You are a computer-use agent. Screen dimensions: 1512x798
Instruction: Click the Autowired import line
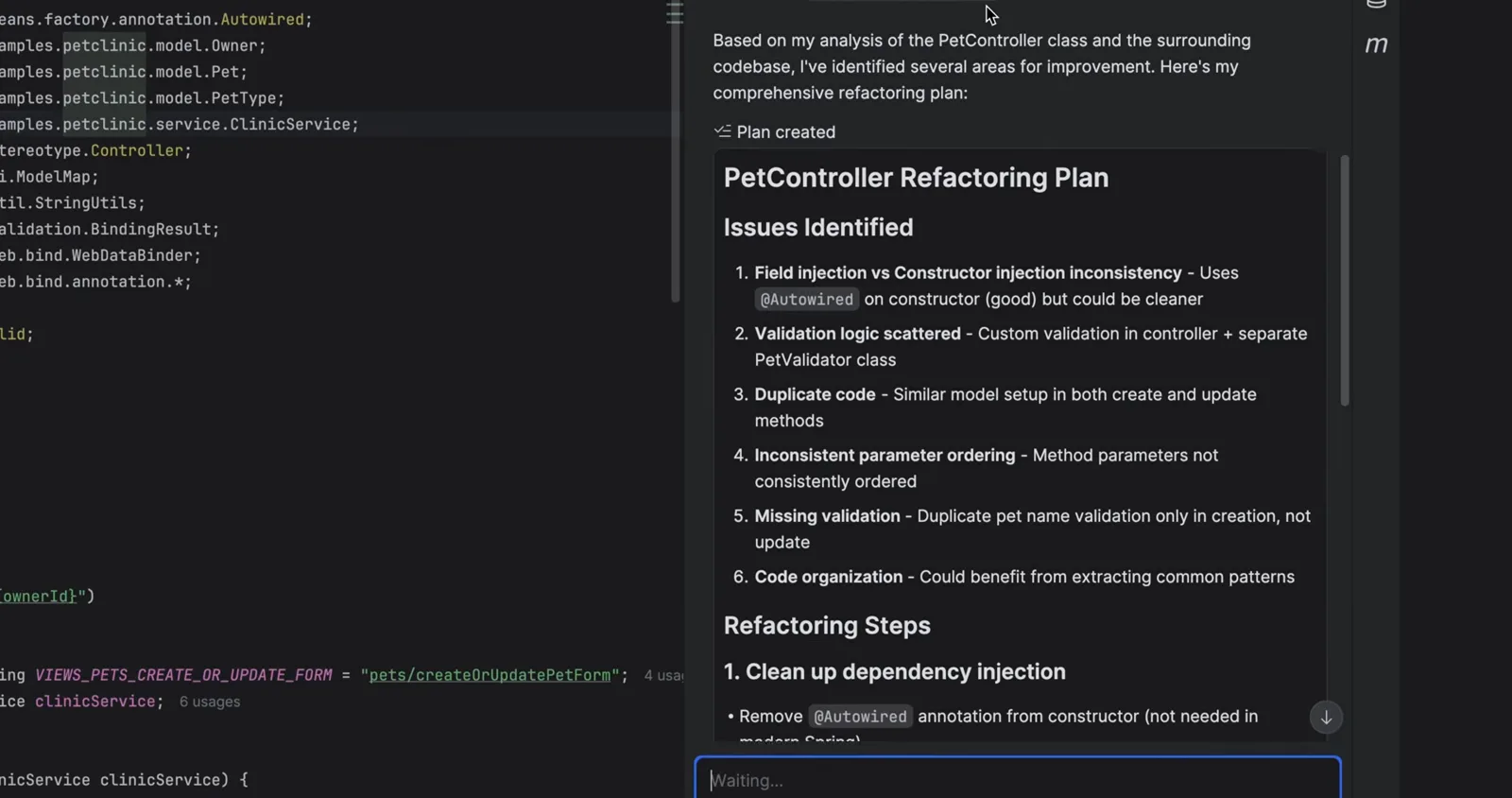156,19
